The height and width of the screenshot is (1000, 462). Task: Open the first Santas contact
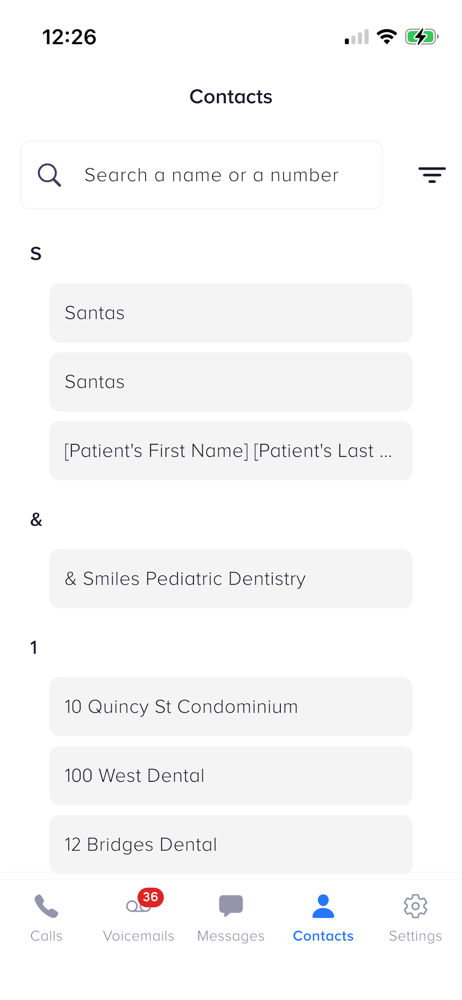pyautogui.click(x=231, y=313)
